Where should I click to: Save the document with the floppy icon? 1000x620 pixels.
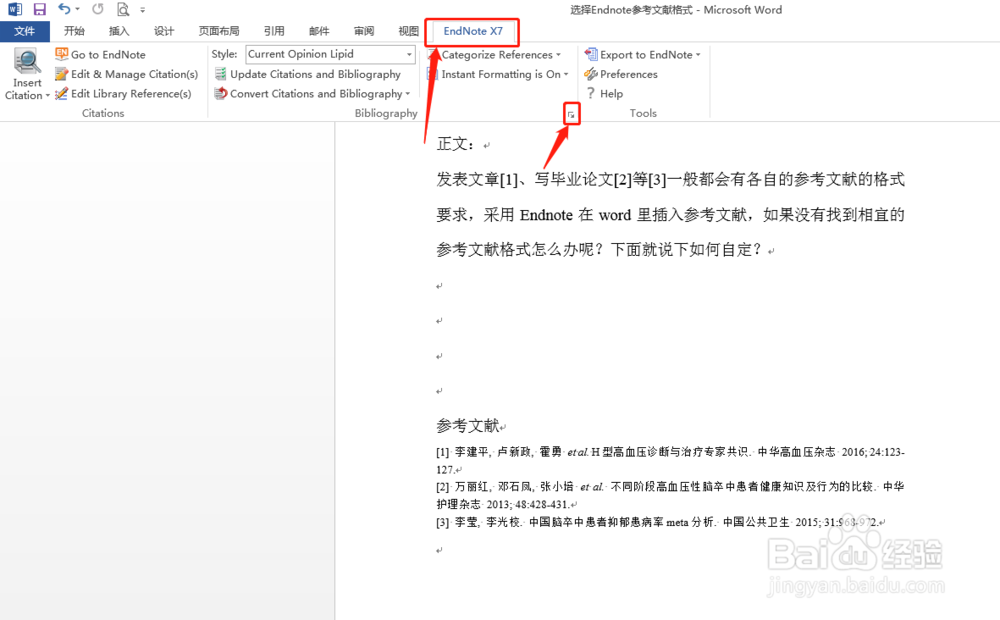(x=40, y=9)
